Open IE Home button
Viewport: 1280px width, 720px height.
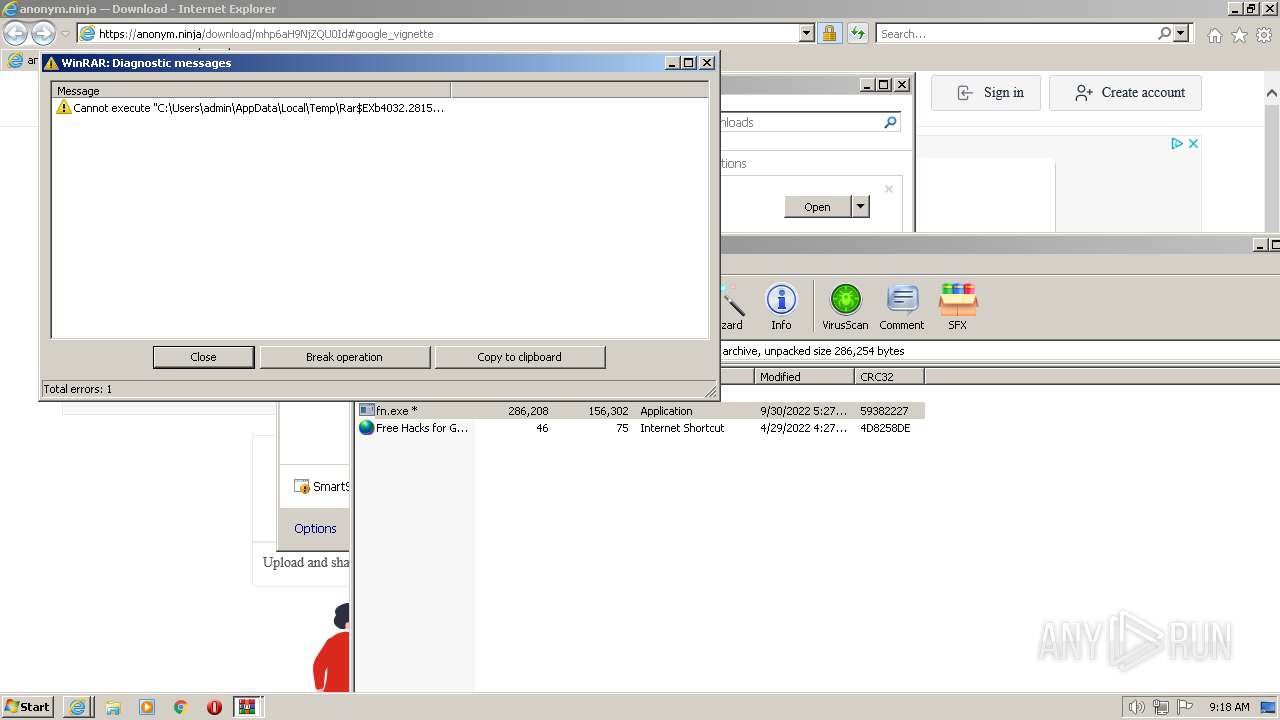pos(1214,35)
